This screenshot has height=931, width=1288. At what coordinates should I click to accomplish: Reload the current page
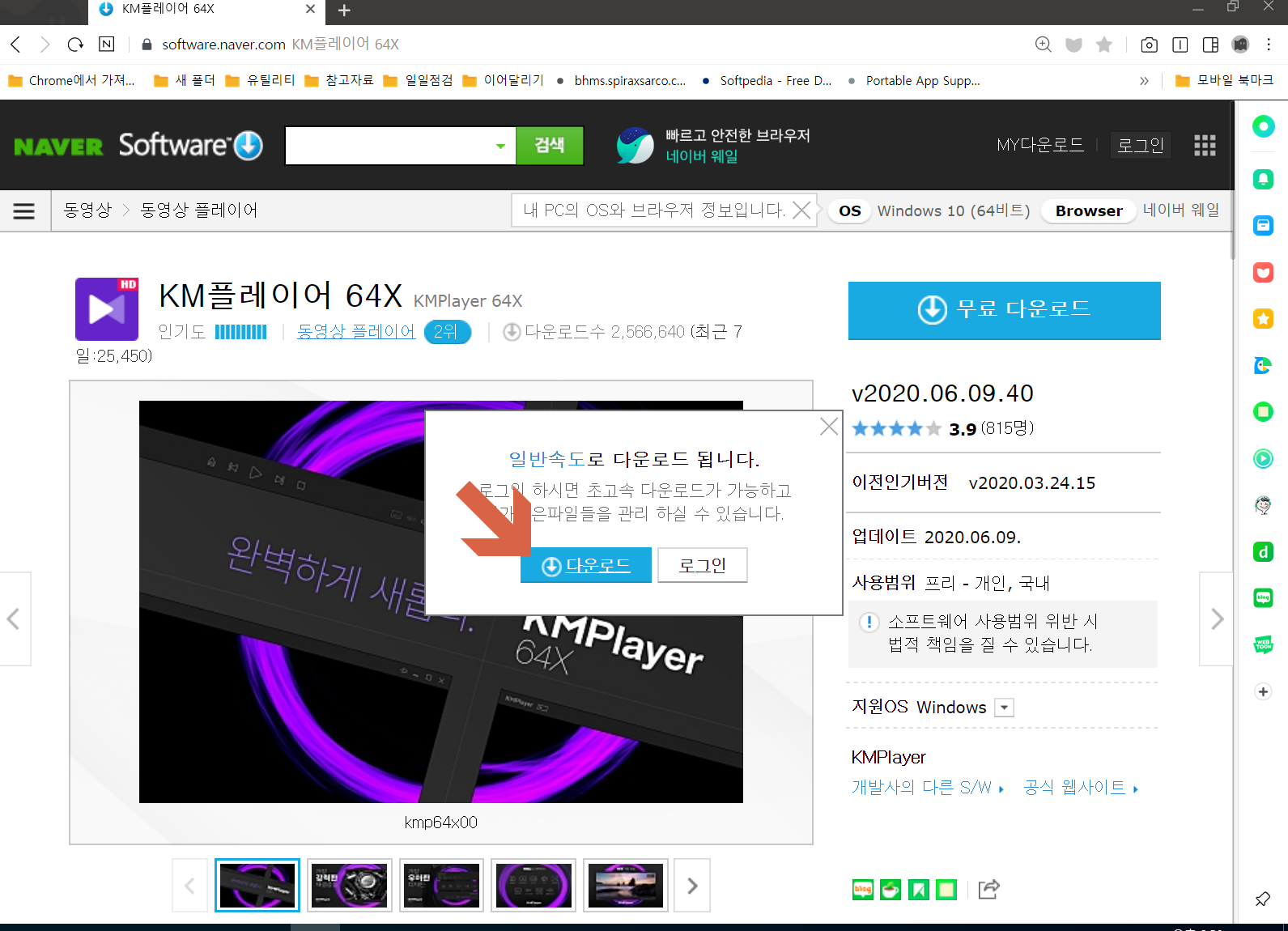pos(75,45)
